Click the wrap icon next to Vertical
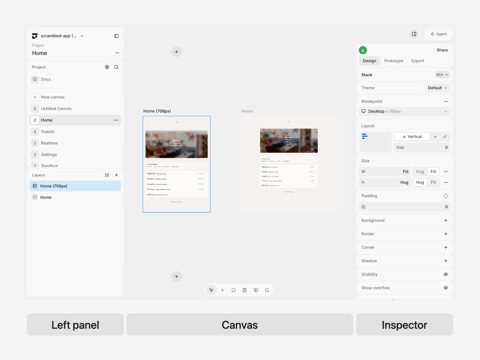Screen dimensions: 480x360 pyautogui.click(x=445, y=137)
